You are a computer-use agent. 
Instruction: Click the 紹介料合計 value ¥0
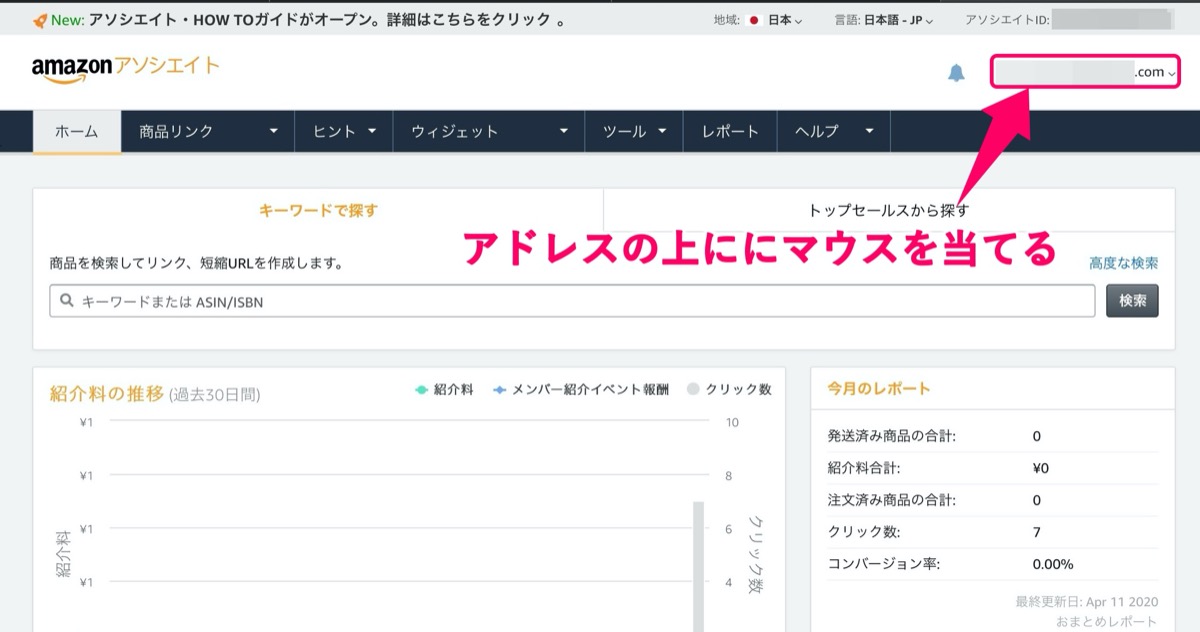click(1040, 468)
